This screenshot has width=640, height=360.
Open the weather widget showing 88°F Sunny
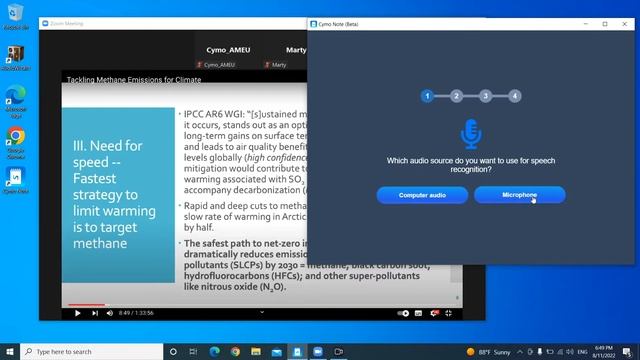pos(489,352)
